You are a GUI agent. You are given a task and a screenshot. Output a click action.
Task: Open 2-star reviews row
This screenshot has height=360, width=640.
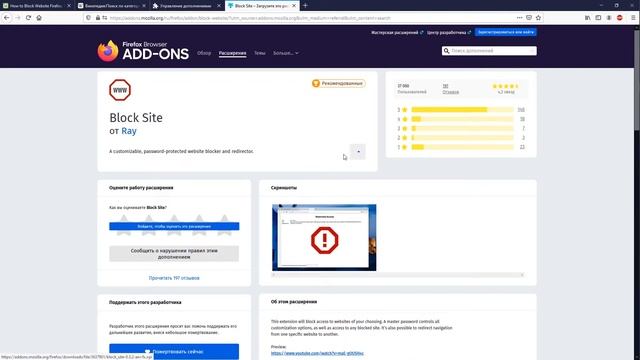(461, 138)
